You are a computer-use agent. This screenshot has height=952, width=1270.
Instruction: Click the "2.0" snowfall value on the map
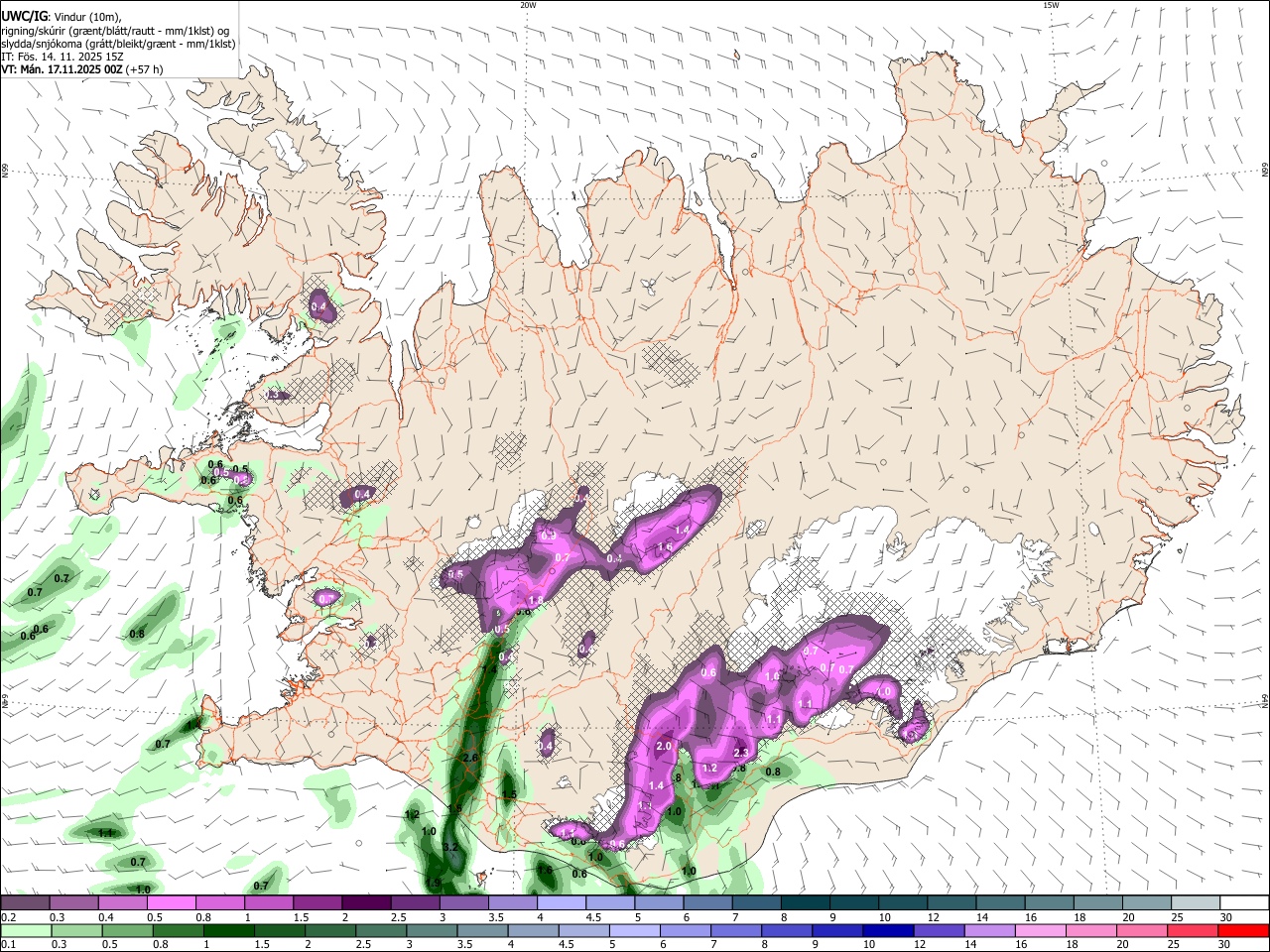(x=665, y=746)
